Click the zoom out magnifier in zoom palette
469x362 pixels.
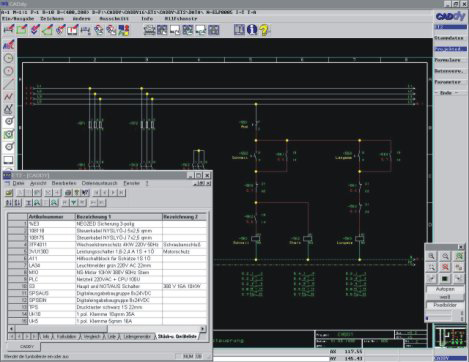pyautogui.click(x=445, y=256)
